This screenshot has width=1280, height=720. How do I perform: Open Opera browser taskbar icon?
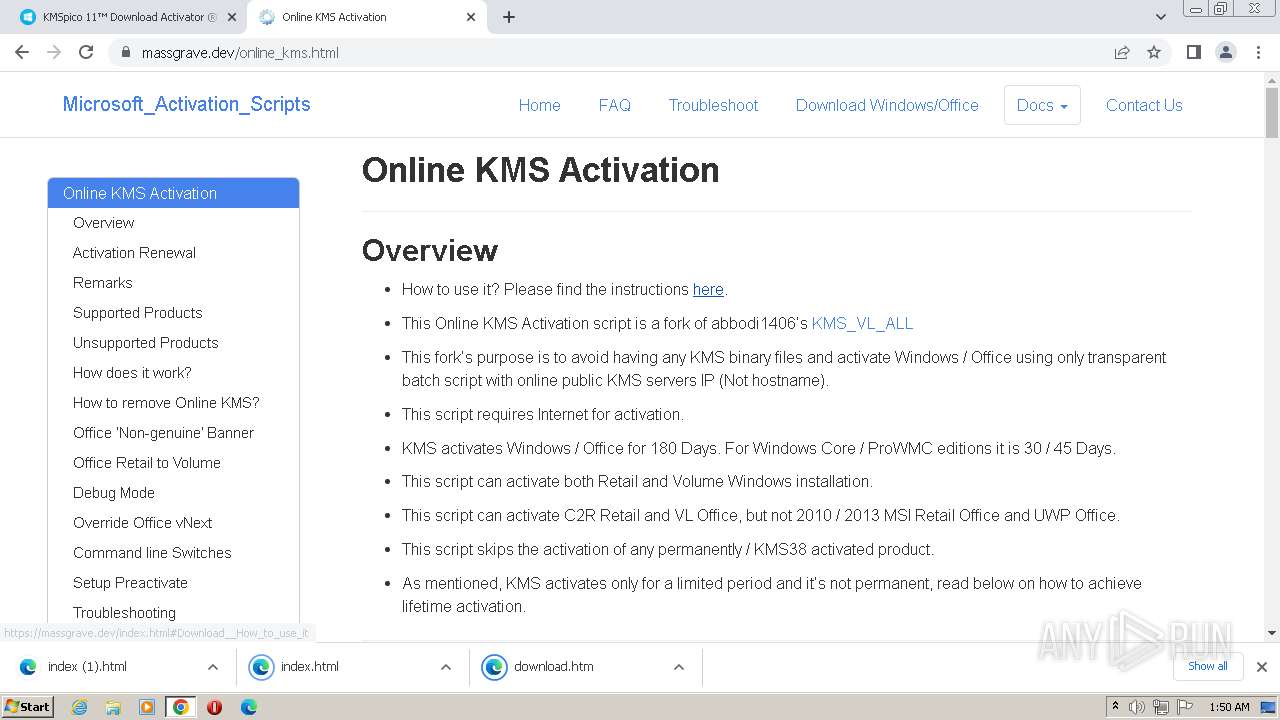[x=214, y=707]
